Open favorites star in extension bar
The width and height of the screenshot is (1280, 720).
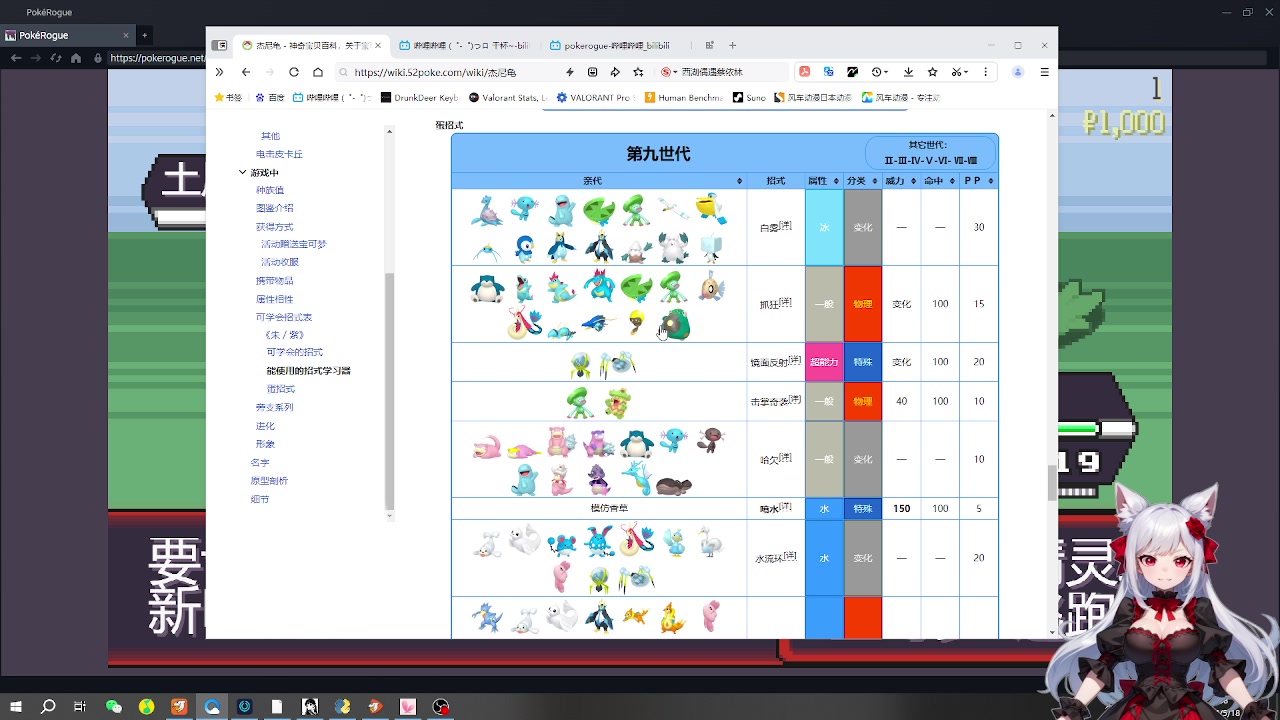(x=933, y=72)
